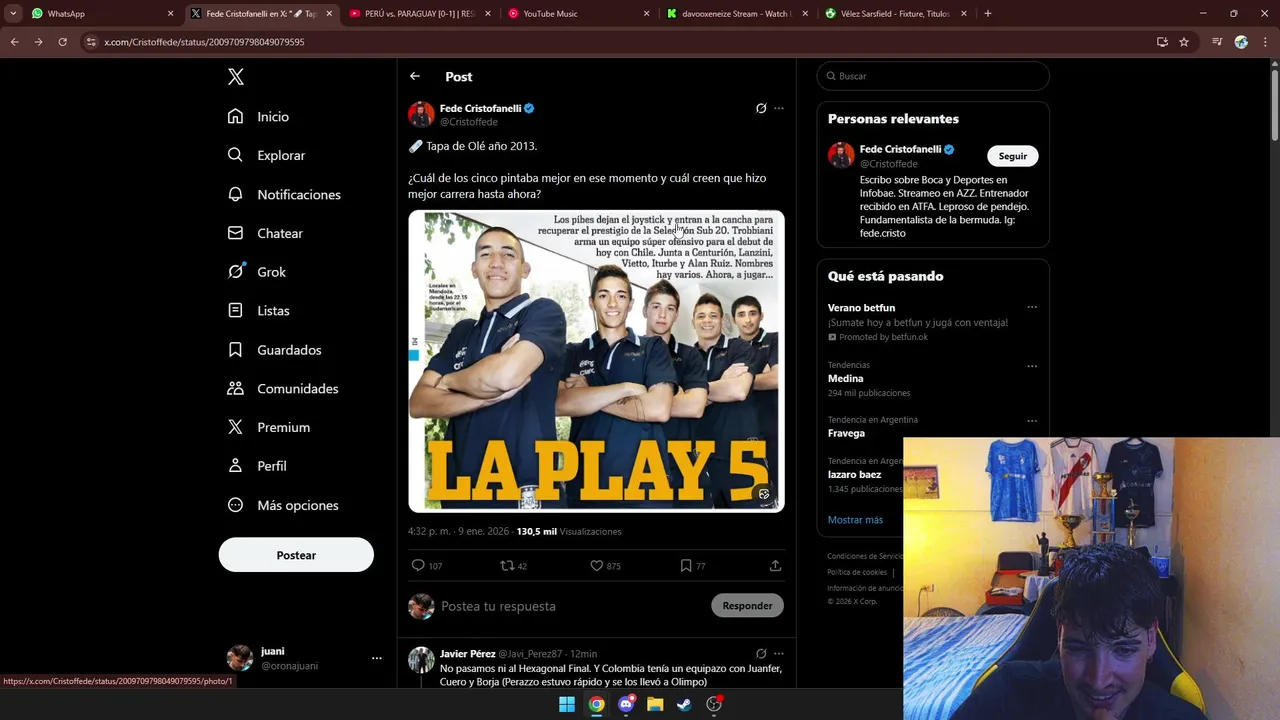Click Chrome icon in taskbar
The height and width of the screenshot is (720, 1280).
point(596,704)
